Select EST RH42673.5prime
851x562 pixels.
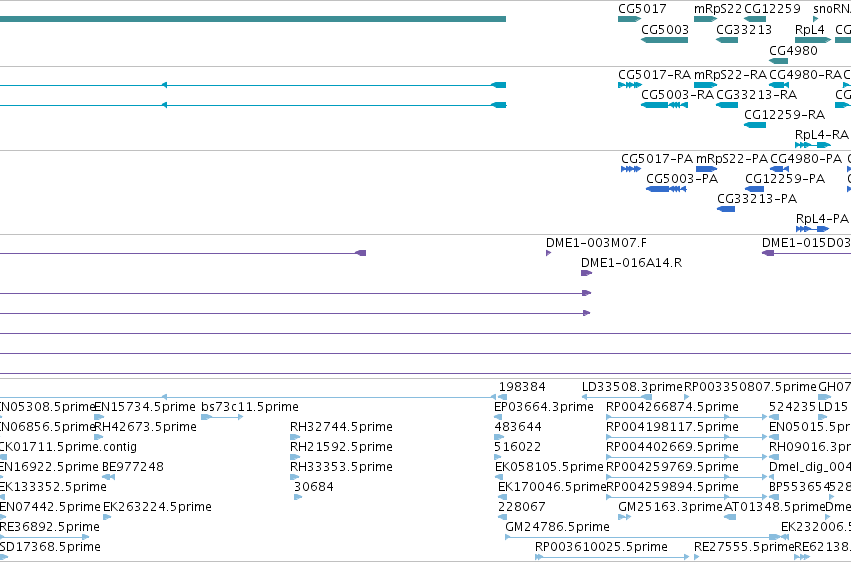pos(145,427)
